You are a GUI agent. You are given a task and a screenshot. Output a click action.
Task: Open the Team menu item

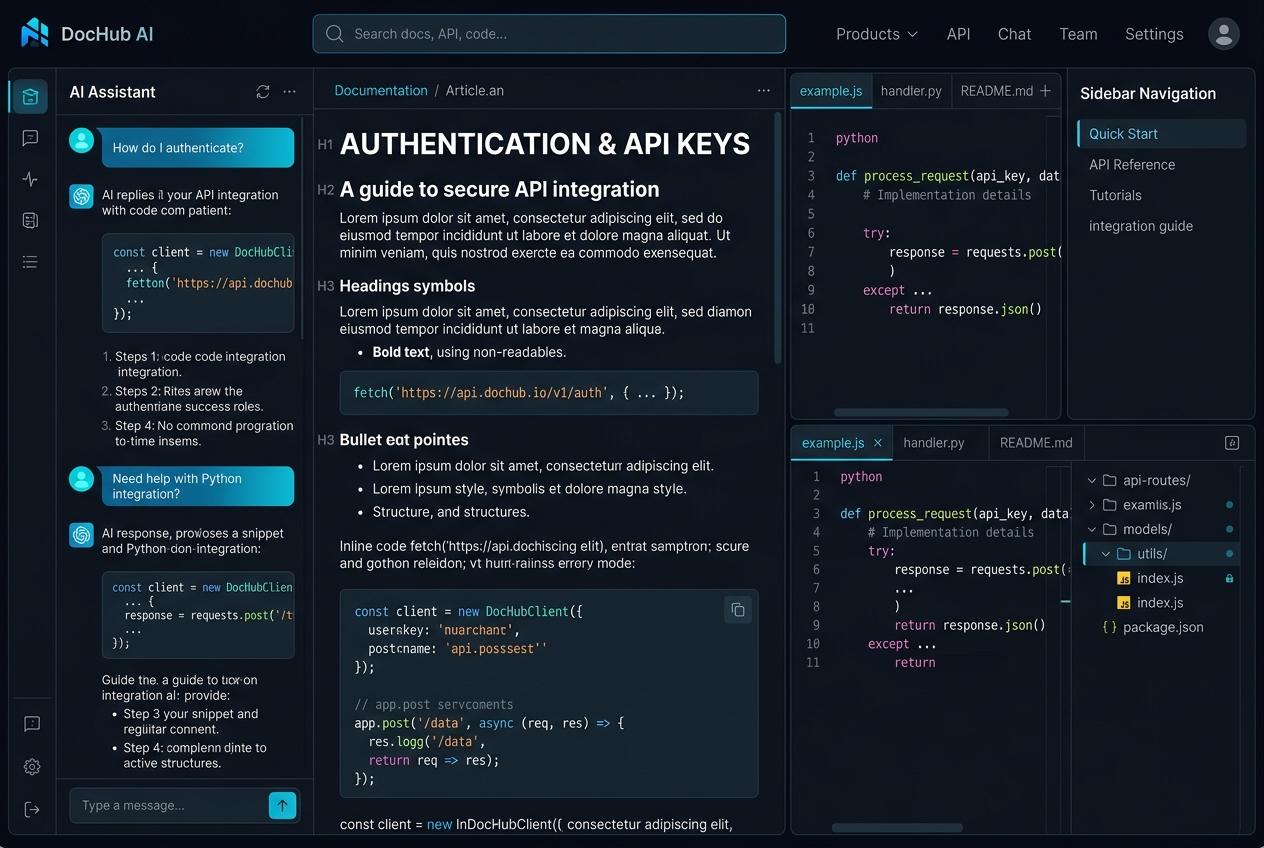tap(1078, 34)
